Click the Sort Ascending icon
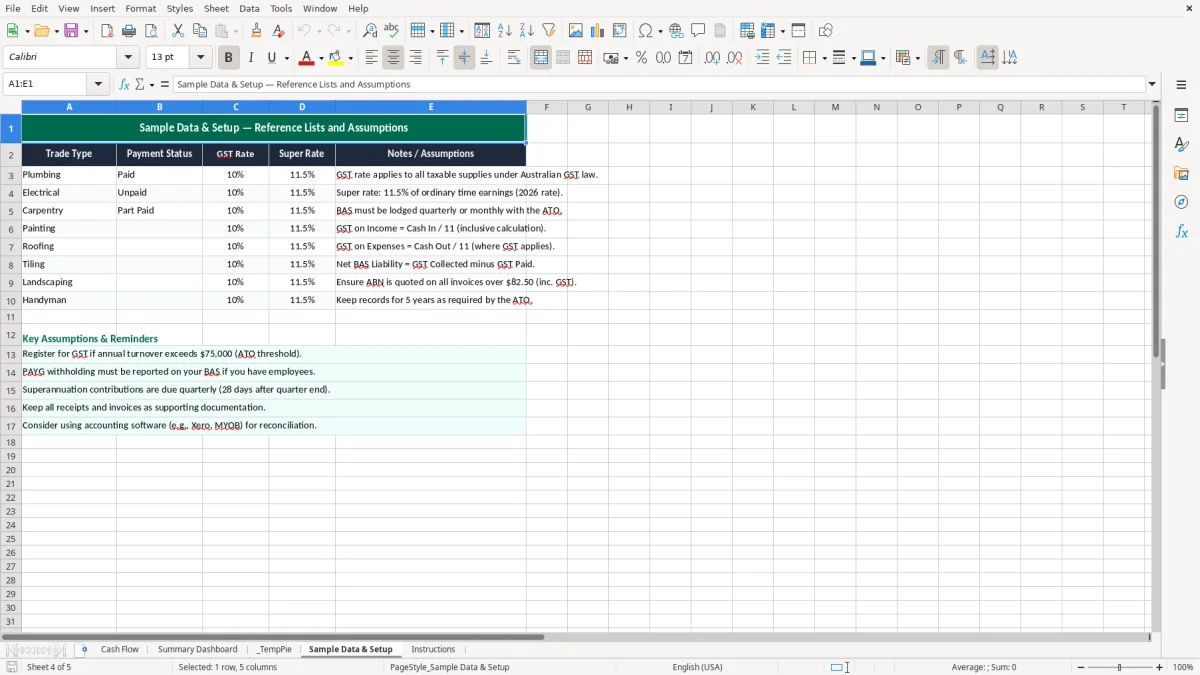This screenshot has height=675, width=1200. point(505,31)
